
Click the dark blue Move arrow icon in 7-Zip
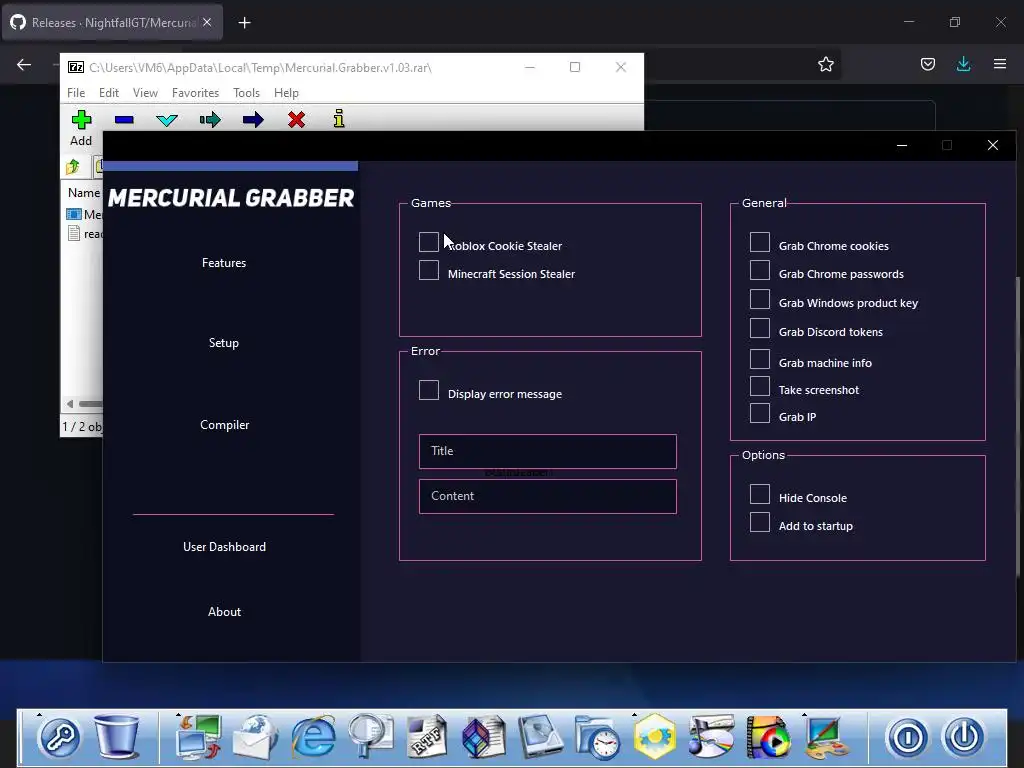253,120
